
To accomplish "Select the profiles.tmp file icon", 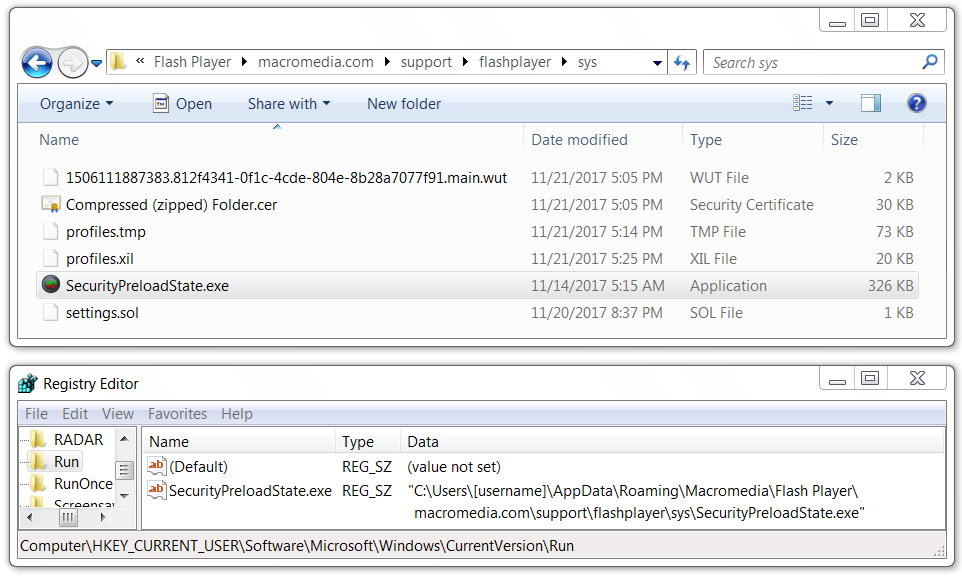I will tap(50, 231).
